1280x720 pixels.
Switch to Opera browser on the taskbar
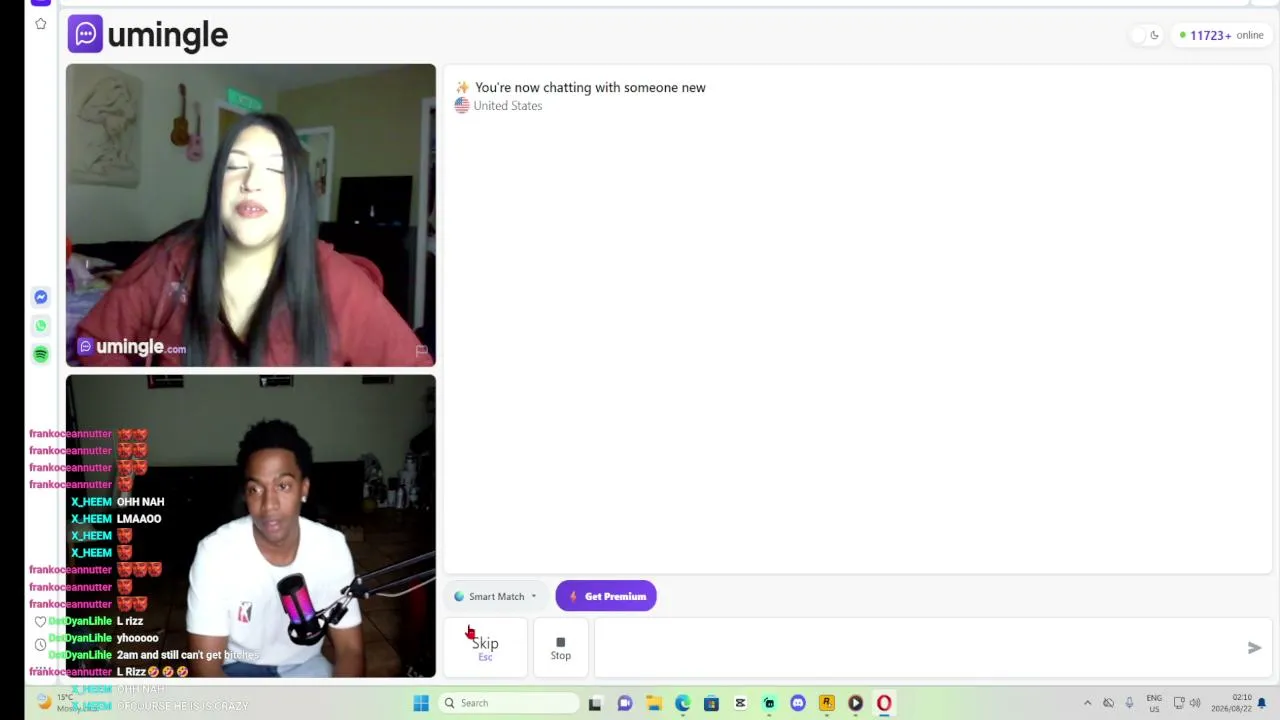point(884,703)
